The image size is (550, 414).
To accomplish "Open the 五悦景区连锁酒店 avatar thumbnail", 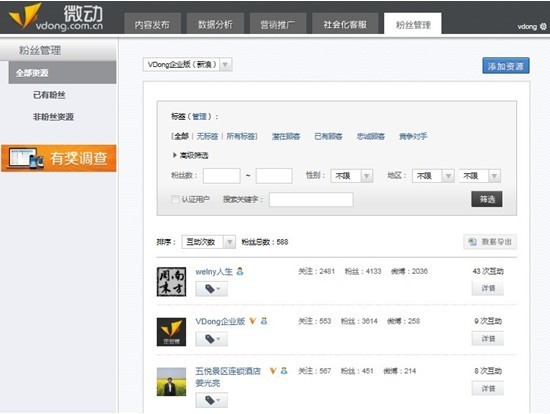I will tap(171, 382).
